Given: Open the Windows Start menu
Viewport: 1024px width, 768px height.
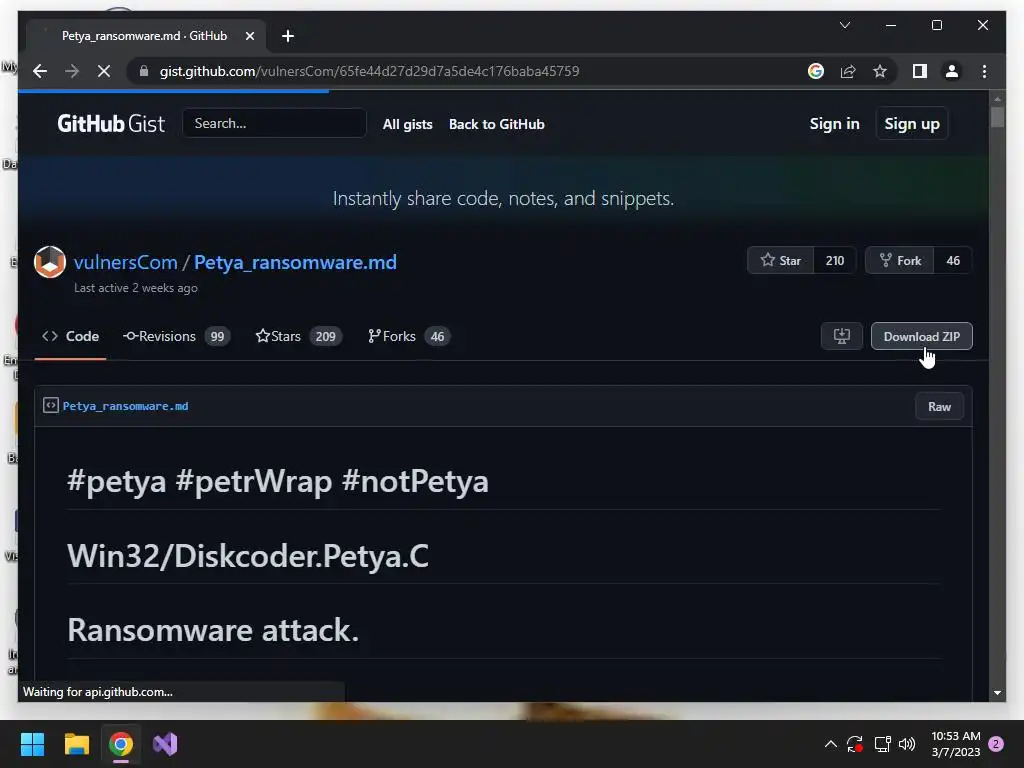Looking at the screenshot, I should [32, 744].
